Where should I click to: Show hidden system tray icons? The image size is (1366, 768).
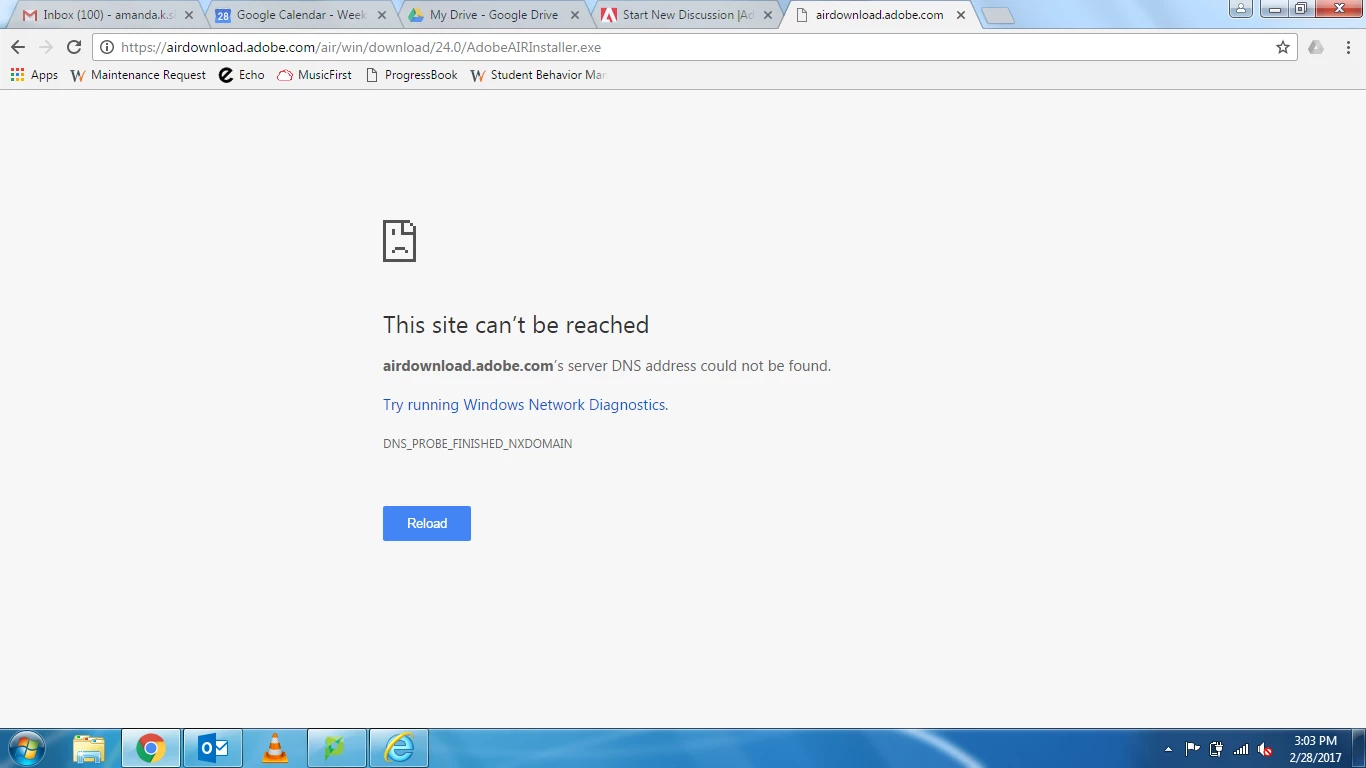[1168, 749]
